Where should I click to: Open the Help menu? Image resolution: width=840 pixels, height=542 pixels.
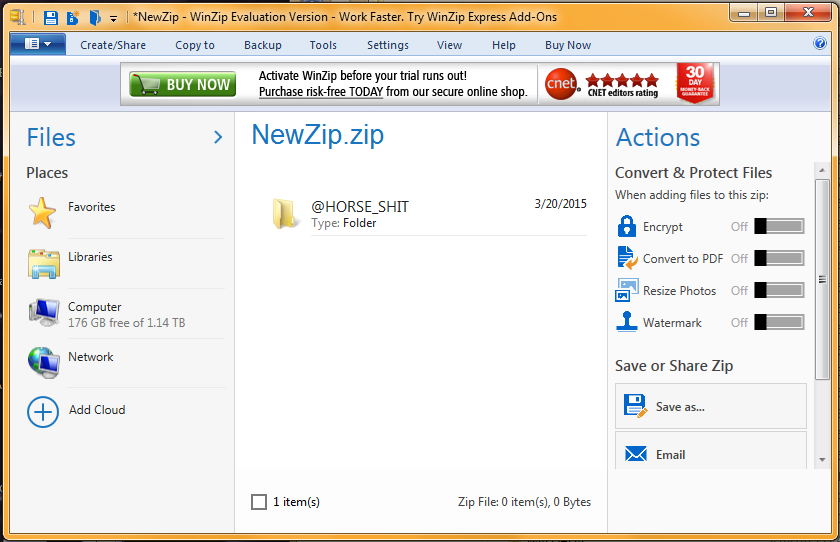click(x=504, y=45)
